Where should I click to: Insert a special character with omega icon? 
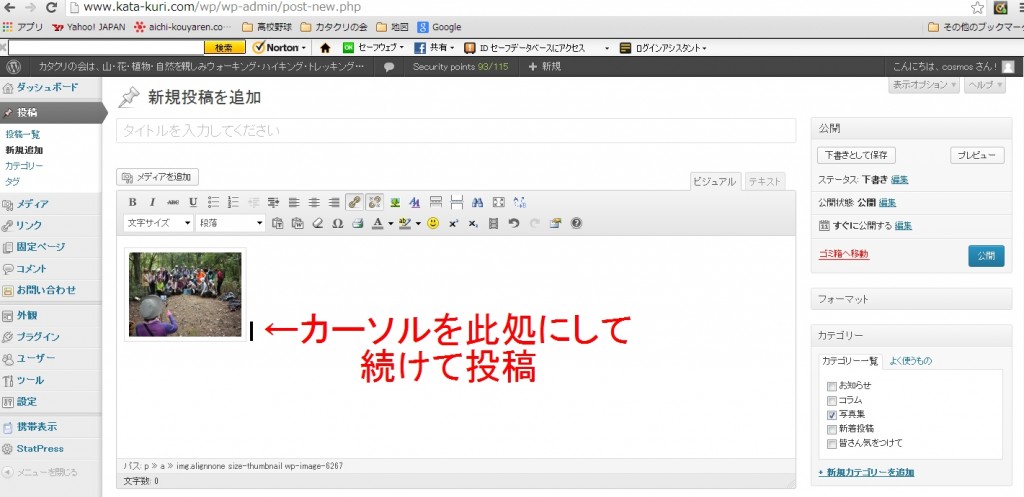[x=337, y=223]
